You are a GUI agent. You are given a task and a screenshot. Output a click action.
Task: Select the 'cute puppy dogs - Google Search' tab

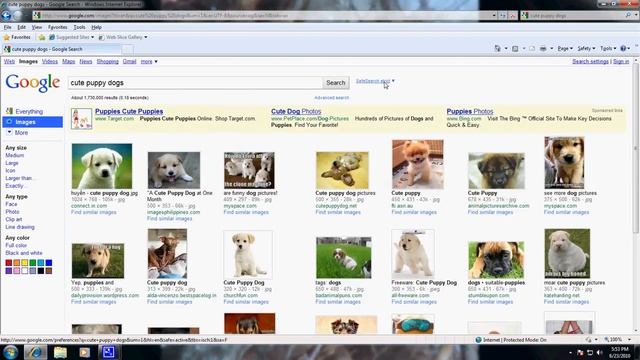coord(62,49)
